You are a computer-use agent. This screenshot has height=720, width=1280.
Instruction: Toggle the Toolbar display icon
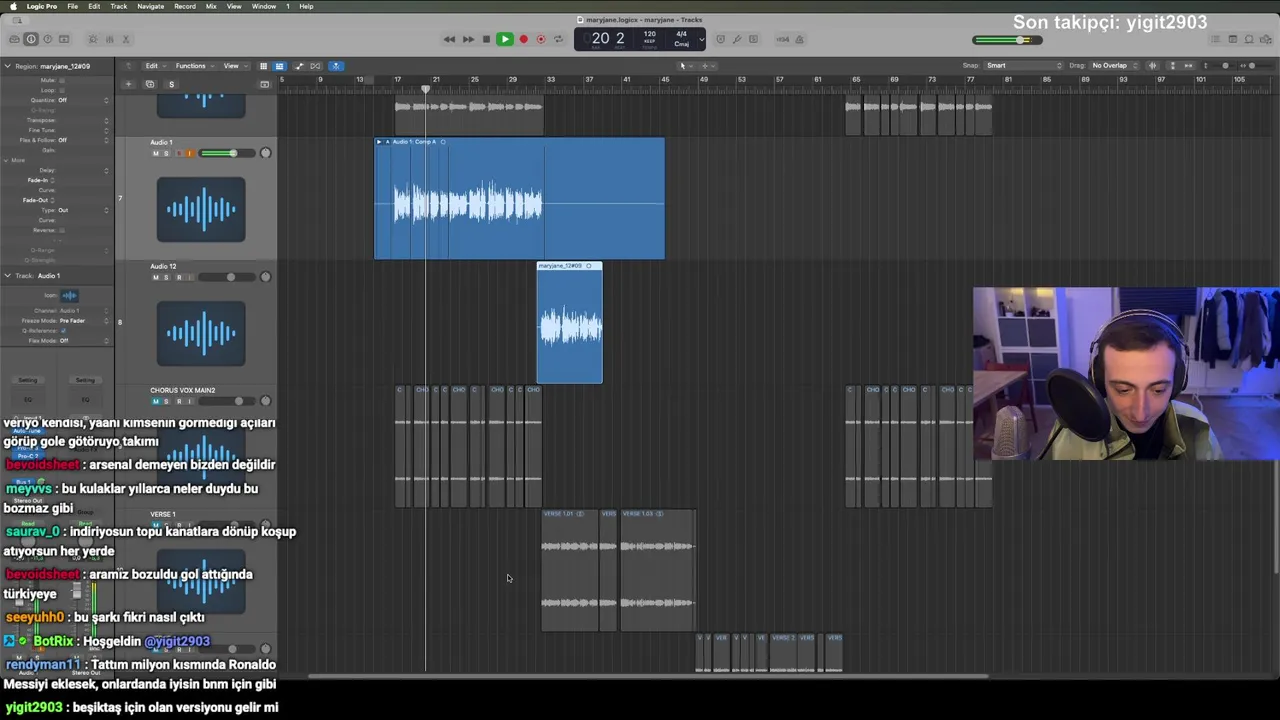click(x=64, y=39)
